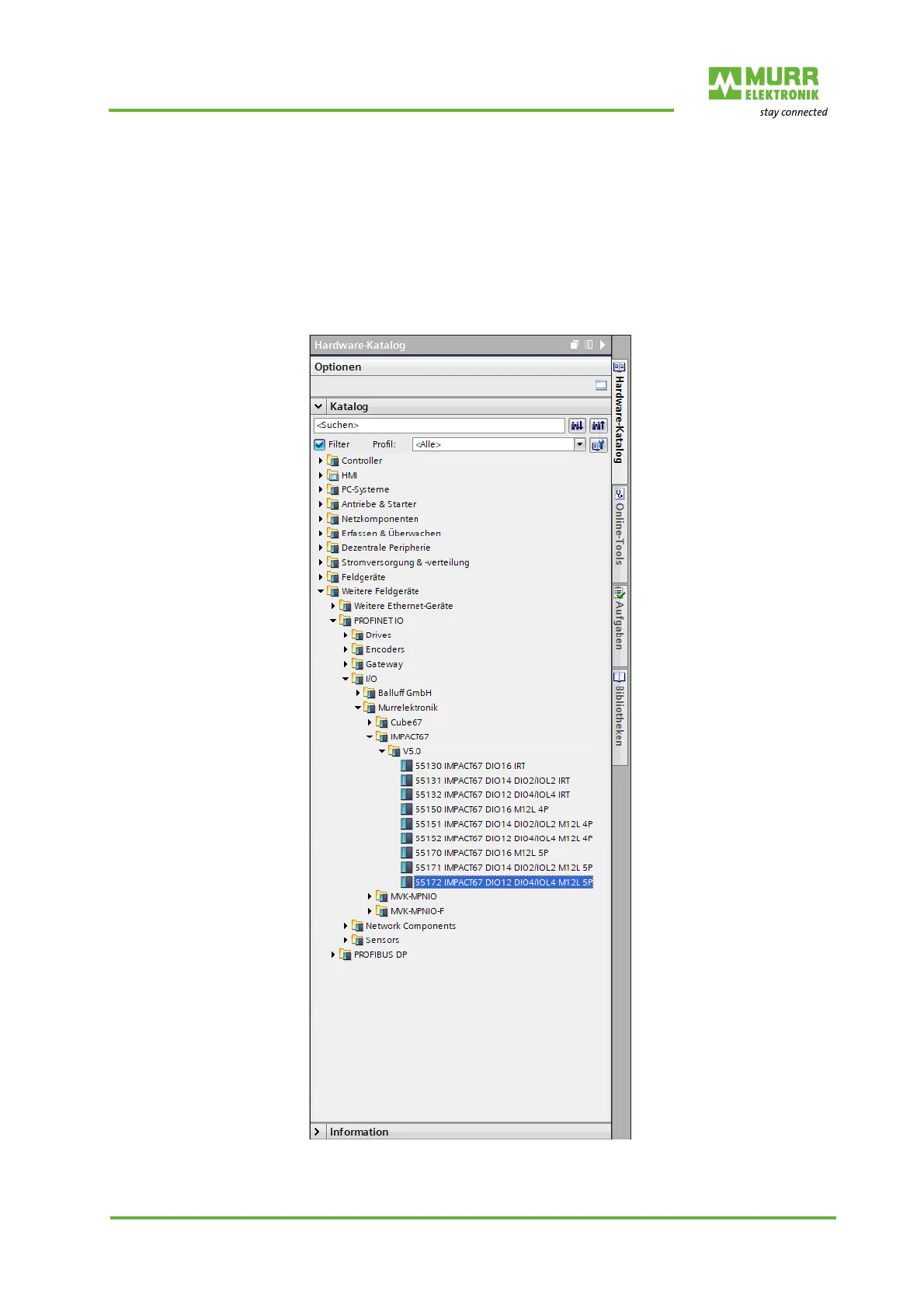Click the Drives folder icon
This screenshot has height=1308, width=924.
tap(357, 635)
